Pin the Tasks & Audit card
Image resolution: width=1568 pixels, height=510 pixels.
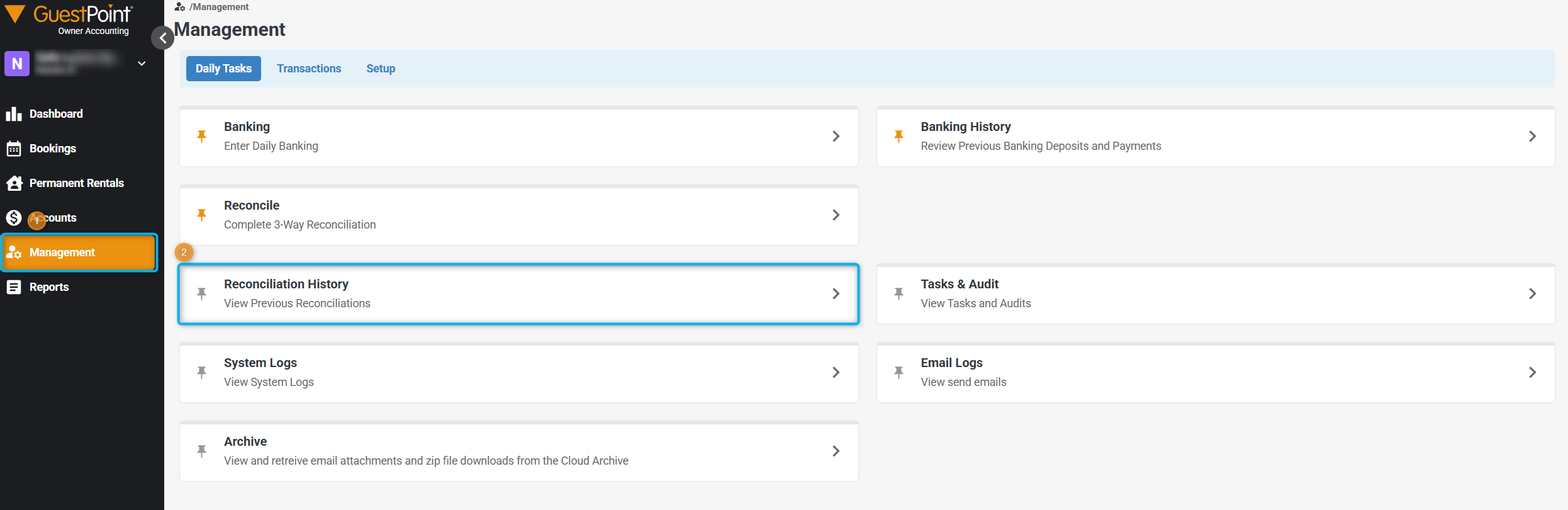pos(899,293)
